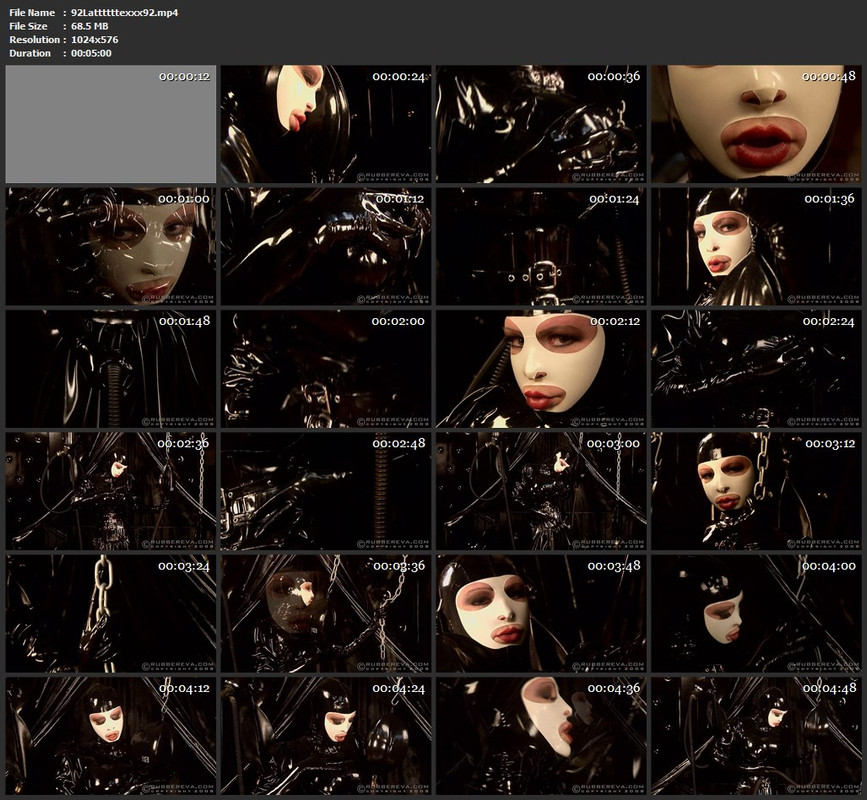Select the thumbnail at 00:03:00
Screen dimensions: 867x800
541,491
